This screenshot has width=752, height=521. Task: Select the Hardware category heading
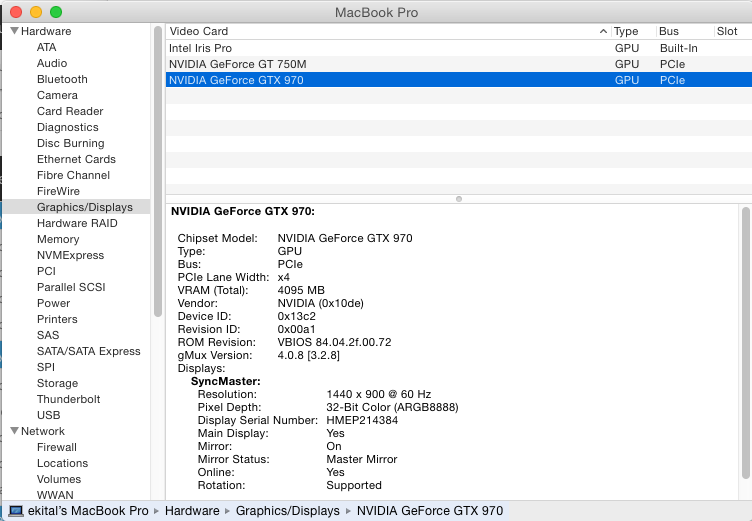[x=46, y=31]
